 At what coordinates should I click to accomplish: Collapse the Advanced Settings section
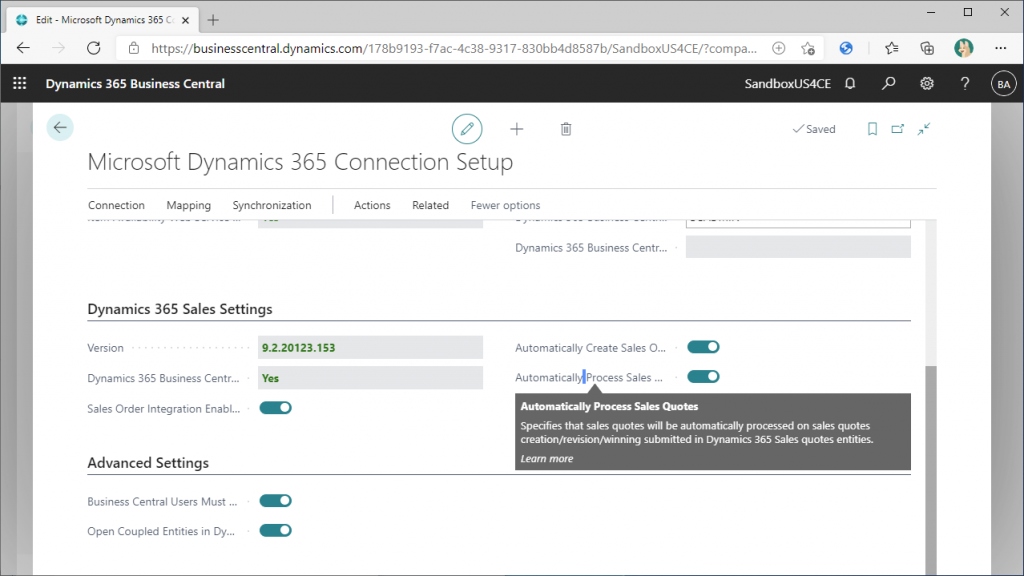tap(148, 462)
